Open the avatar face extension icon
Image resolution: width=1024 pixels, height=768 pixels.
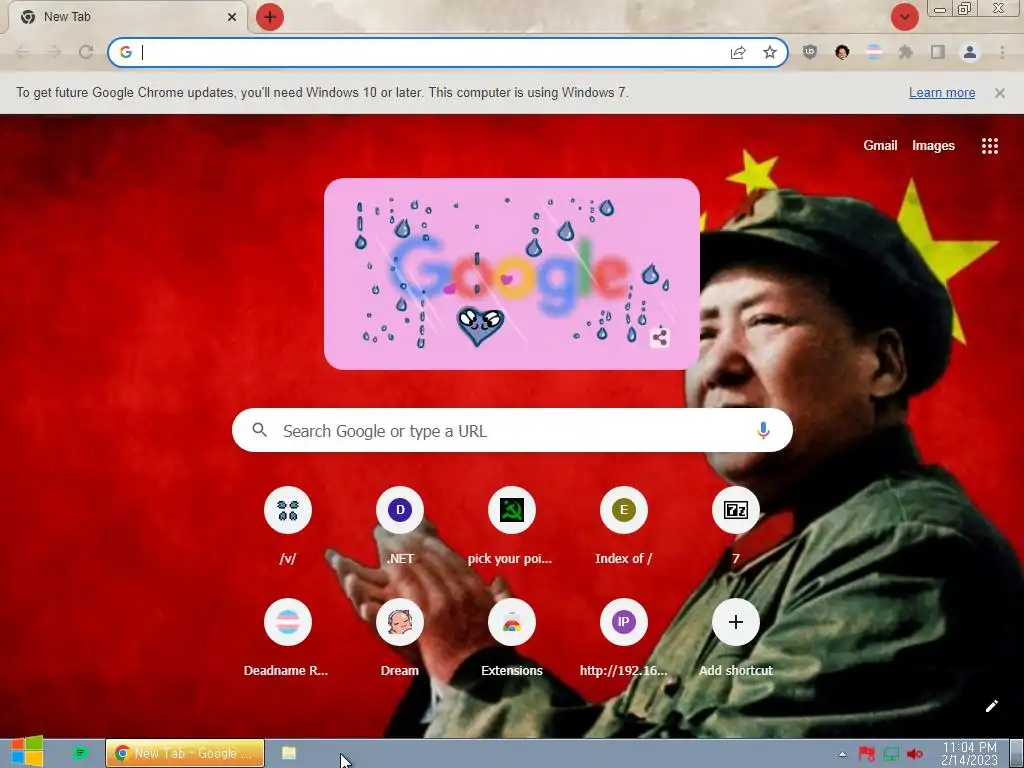click(842, 52)
